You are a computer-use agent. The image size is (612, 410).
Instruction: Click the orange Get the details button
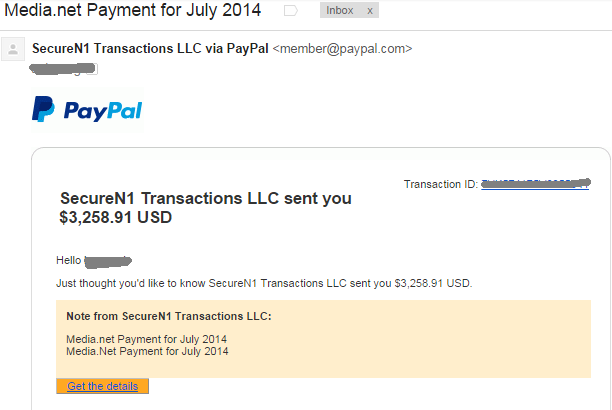click(x=102, y=386)
